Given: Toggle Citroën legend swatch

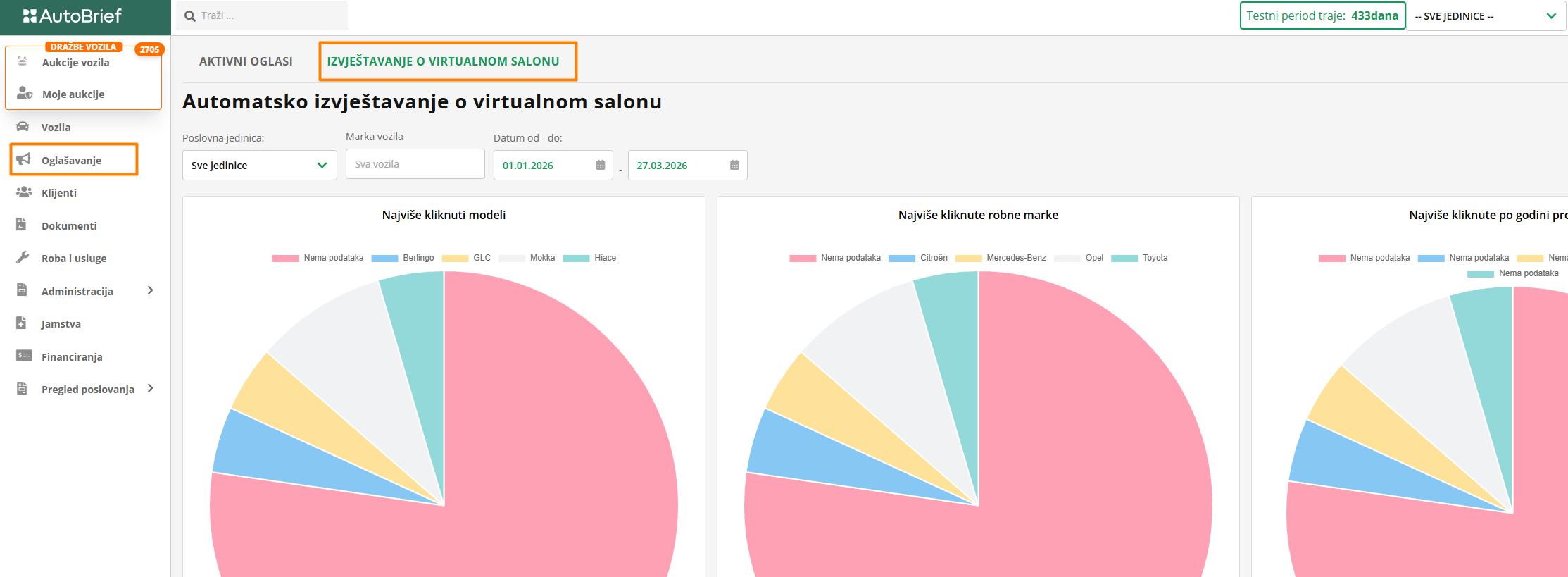Looking at the screenshot, I should (902, 258).
